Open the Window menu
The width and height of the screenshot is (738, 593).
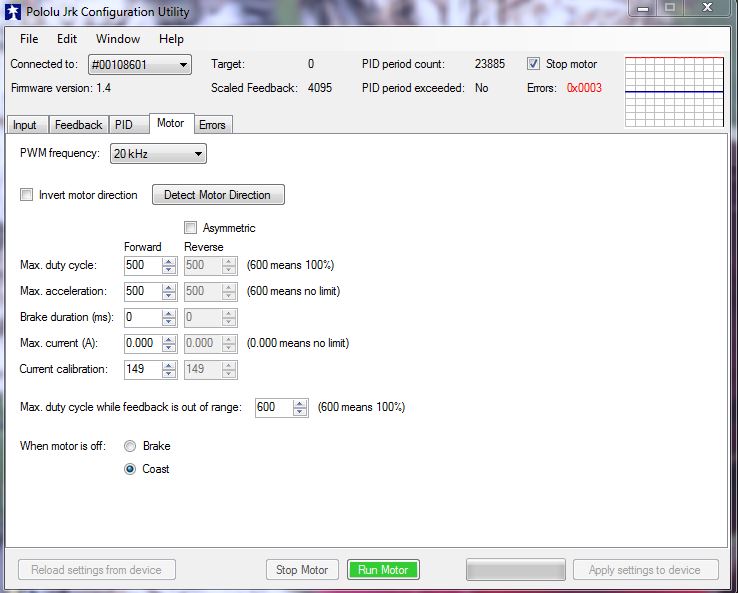click(118, 39)
